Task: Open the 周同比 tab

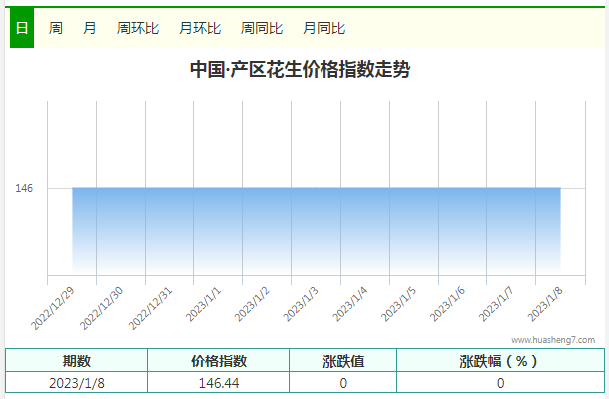Action: coord(262,28)
